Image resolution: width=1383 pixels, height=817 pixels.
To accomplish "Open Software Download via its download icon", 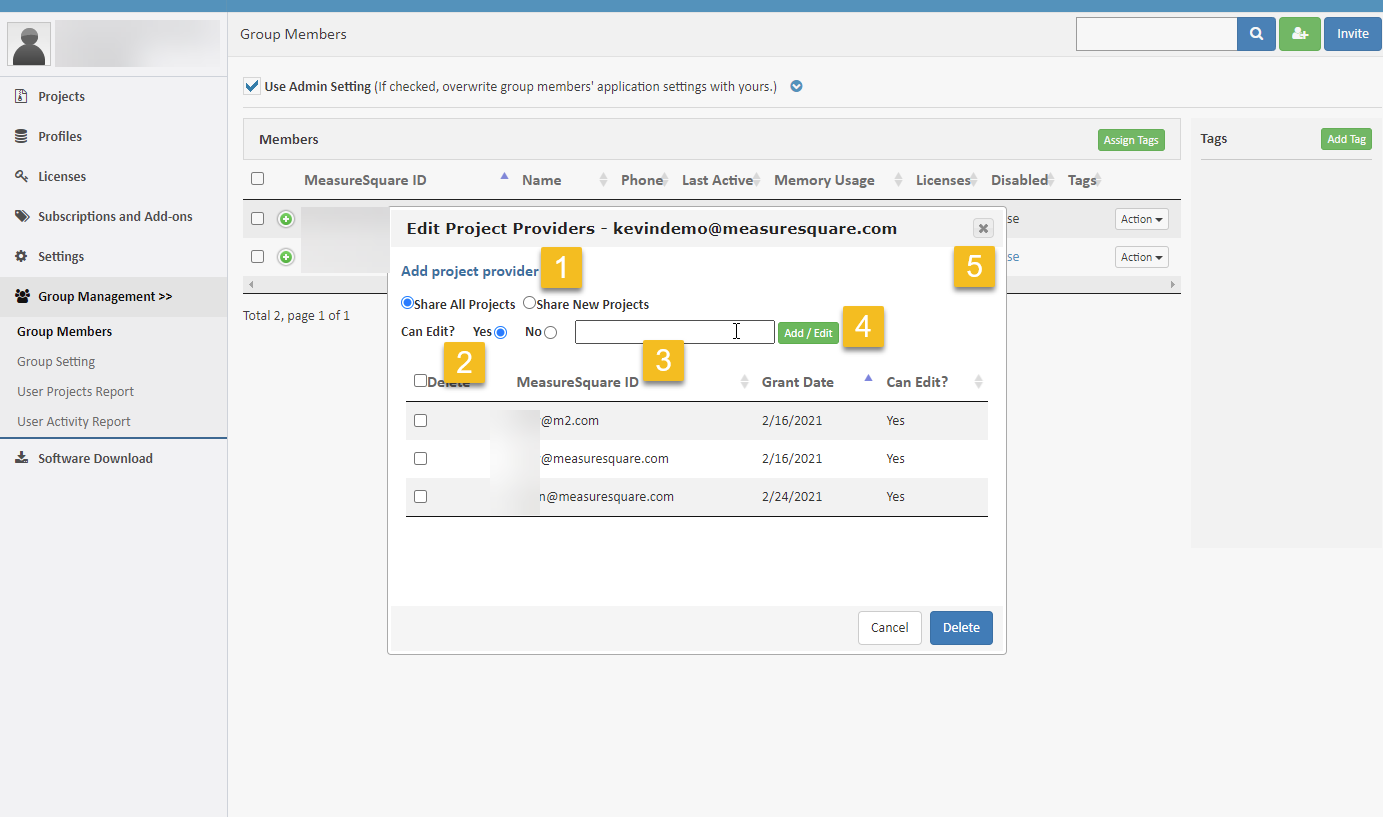I will (20, 458).
